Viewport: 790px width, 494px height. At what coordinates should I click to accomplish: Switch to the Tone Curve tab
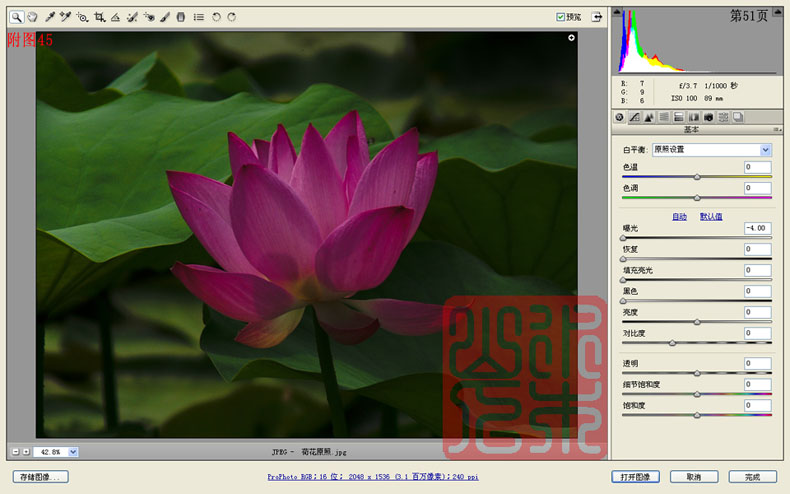tap(634, 117)
